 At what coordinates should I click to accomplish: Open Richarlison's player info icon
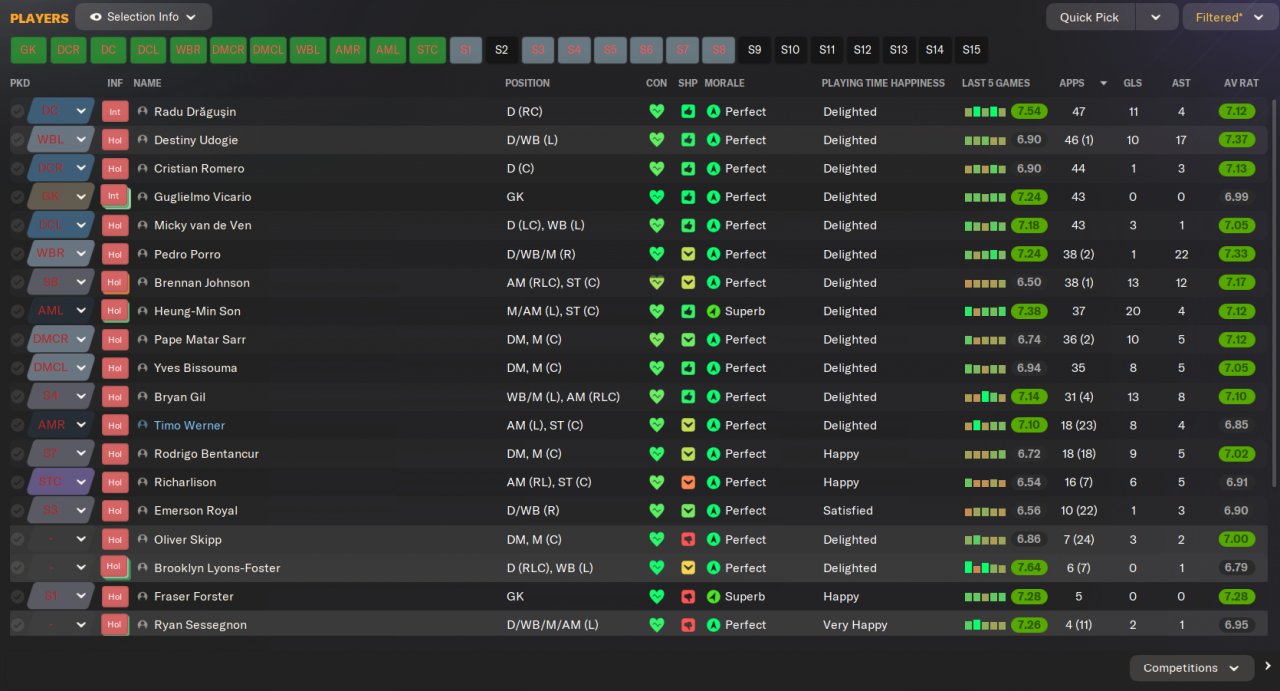coord(143,482)
